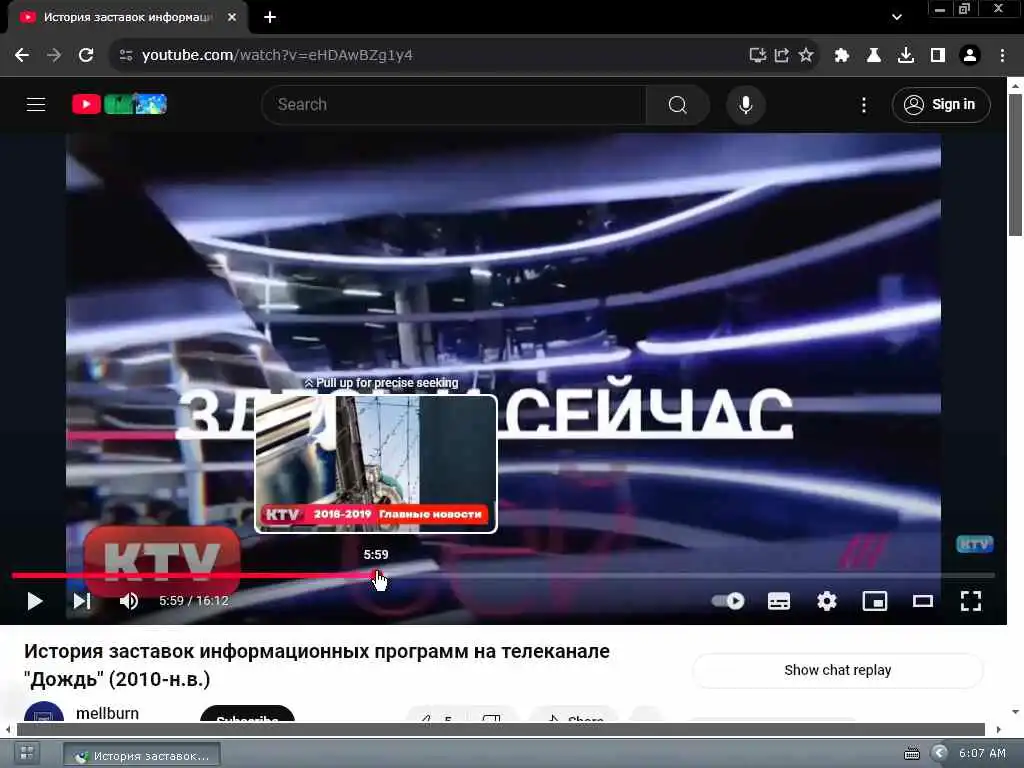Reload the YouTube page
1024x768 pixels.
86,55
